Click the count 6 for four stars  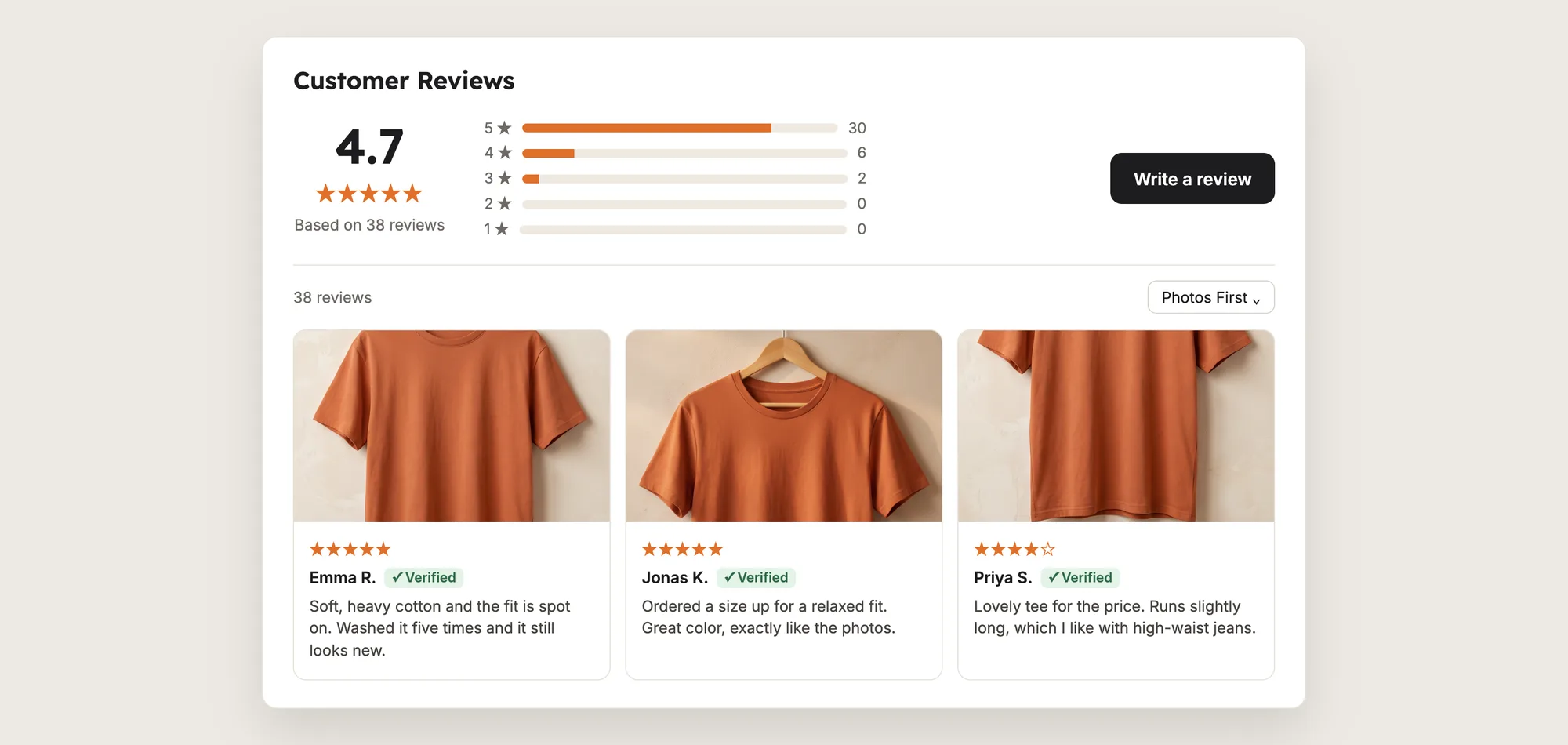pyautogui.click(x=862, y=153)
